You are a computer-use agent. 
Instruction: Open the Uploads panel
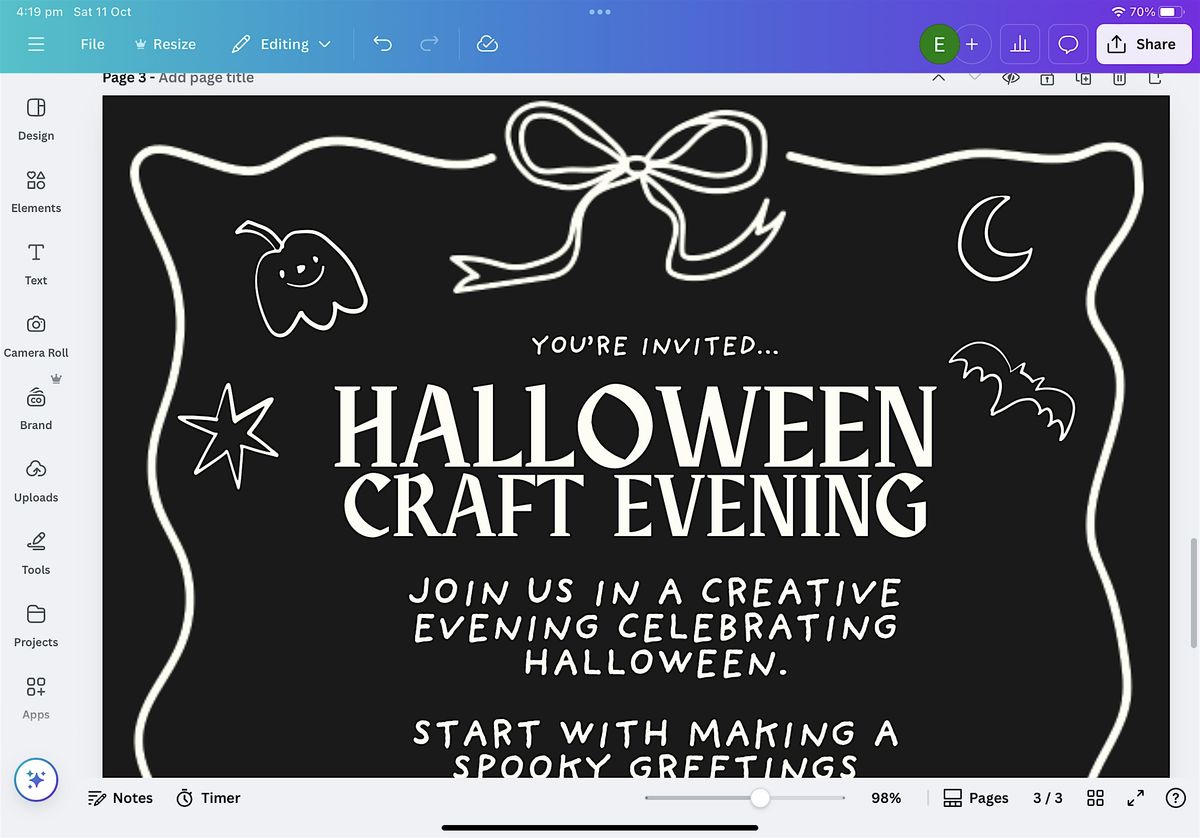36,480
